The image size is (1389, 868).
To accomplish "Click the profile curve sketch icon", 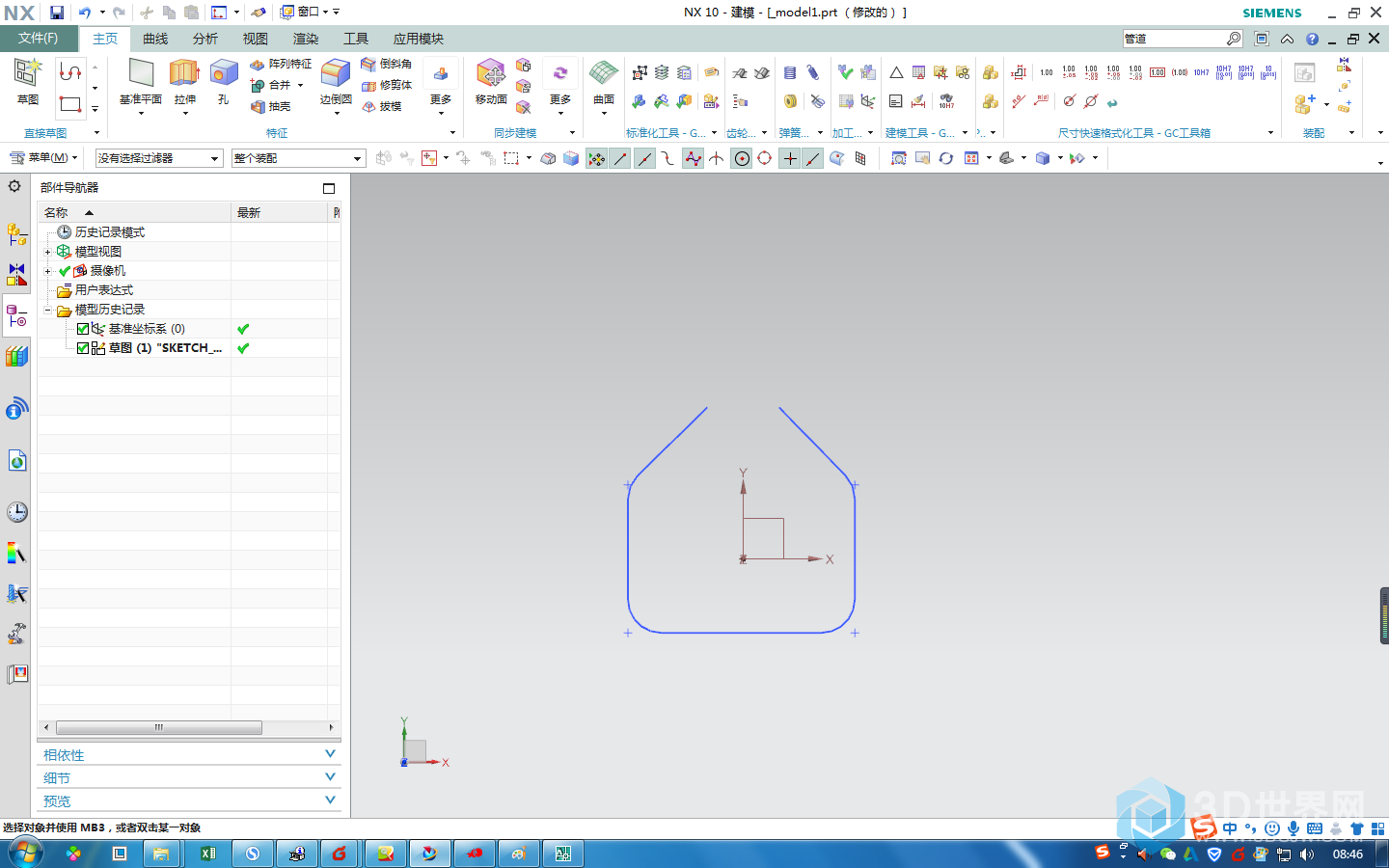I will [69, 72].
